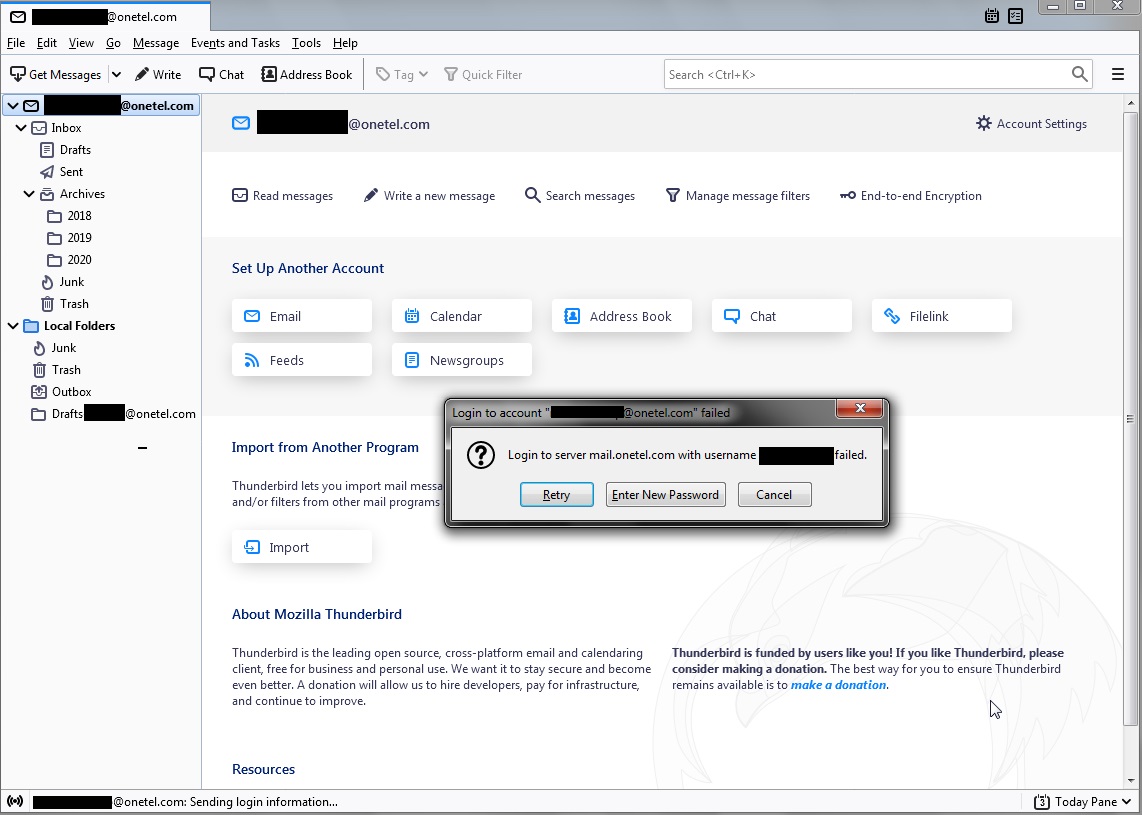Collapse the Archives folder tree

click(28, 193)
